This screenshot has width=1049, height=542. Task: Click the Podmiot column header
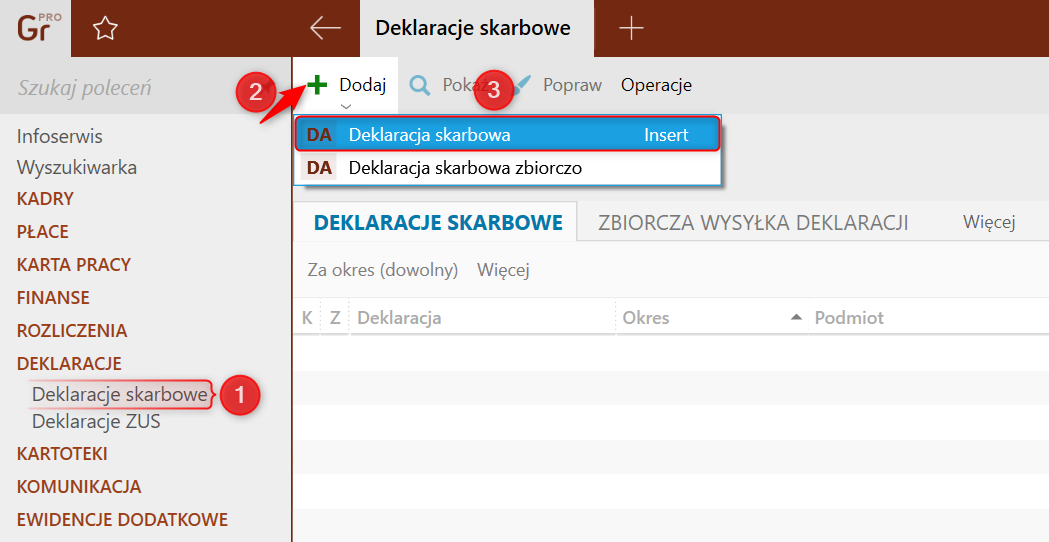click(x=849, y=317)
